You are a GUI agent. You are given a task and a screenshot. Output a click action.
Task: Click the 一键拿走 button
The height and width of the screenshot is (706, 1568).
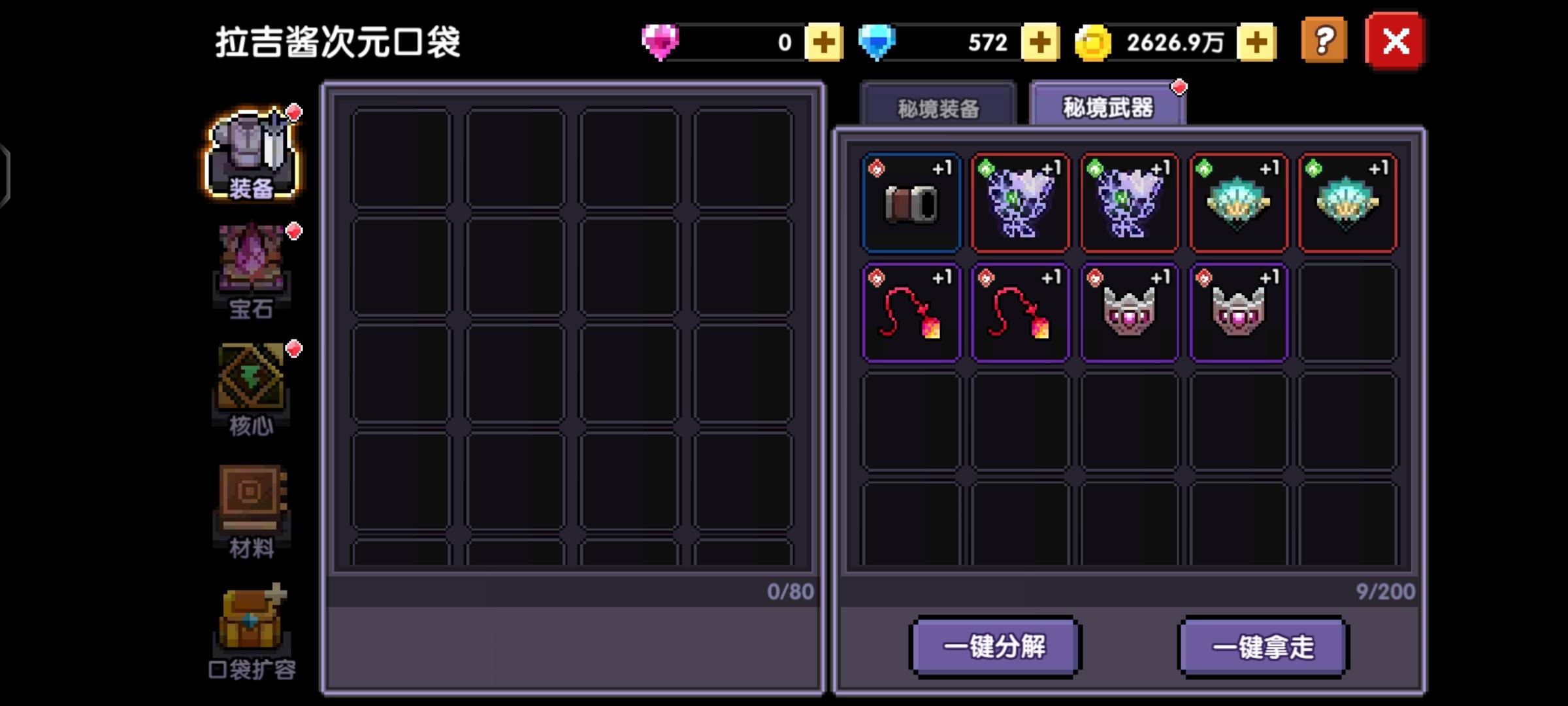[x=1263, y=647]
